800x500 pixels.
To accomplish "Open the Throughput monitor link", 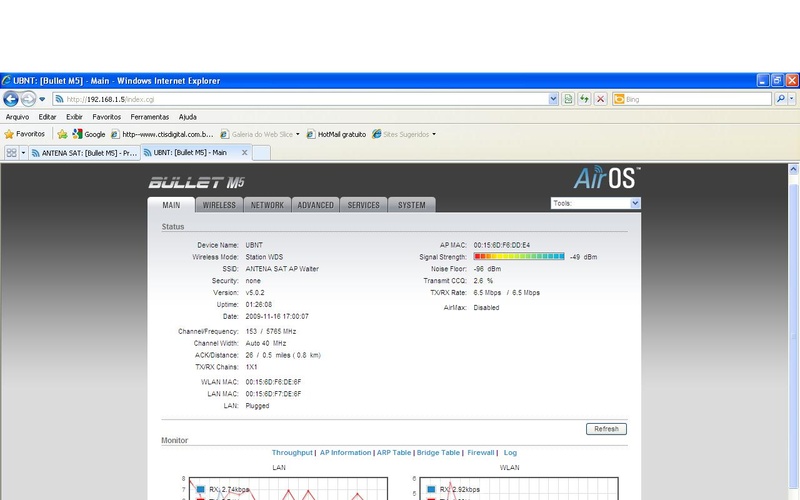I will 292,453.
